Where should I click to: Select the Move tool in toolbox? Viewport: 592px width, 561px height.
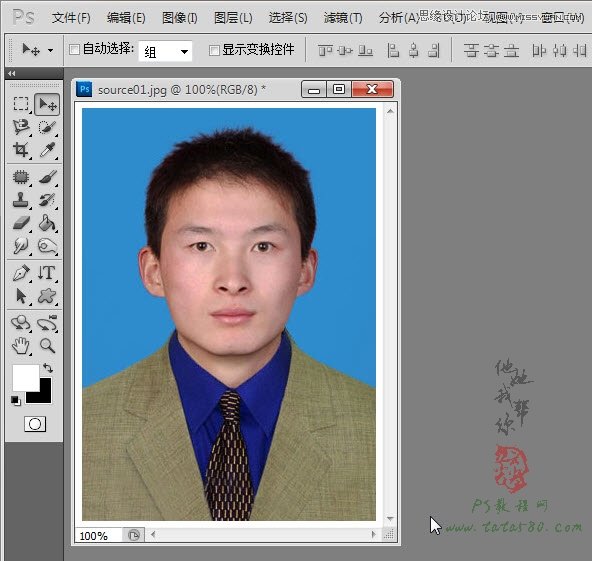click(x=47, y=104)
